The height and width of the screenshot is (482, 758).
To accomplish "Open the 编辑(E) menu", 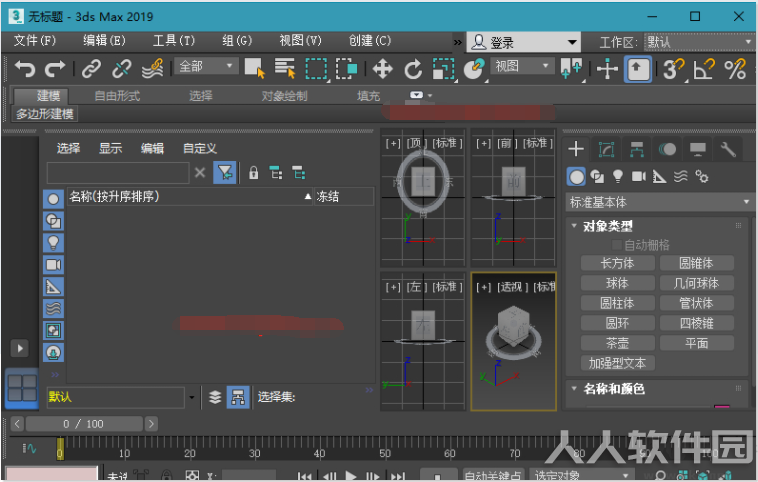I will coord(104,41).
